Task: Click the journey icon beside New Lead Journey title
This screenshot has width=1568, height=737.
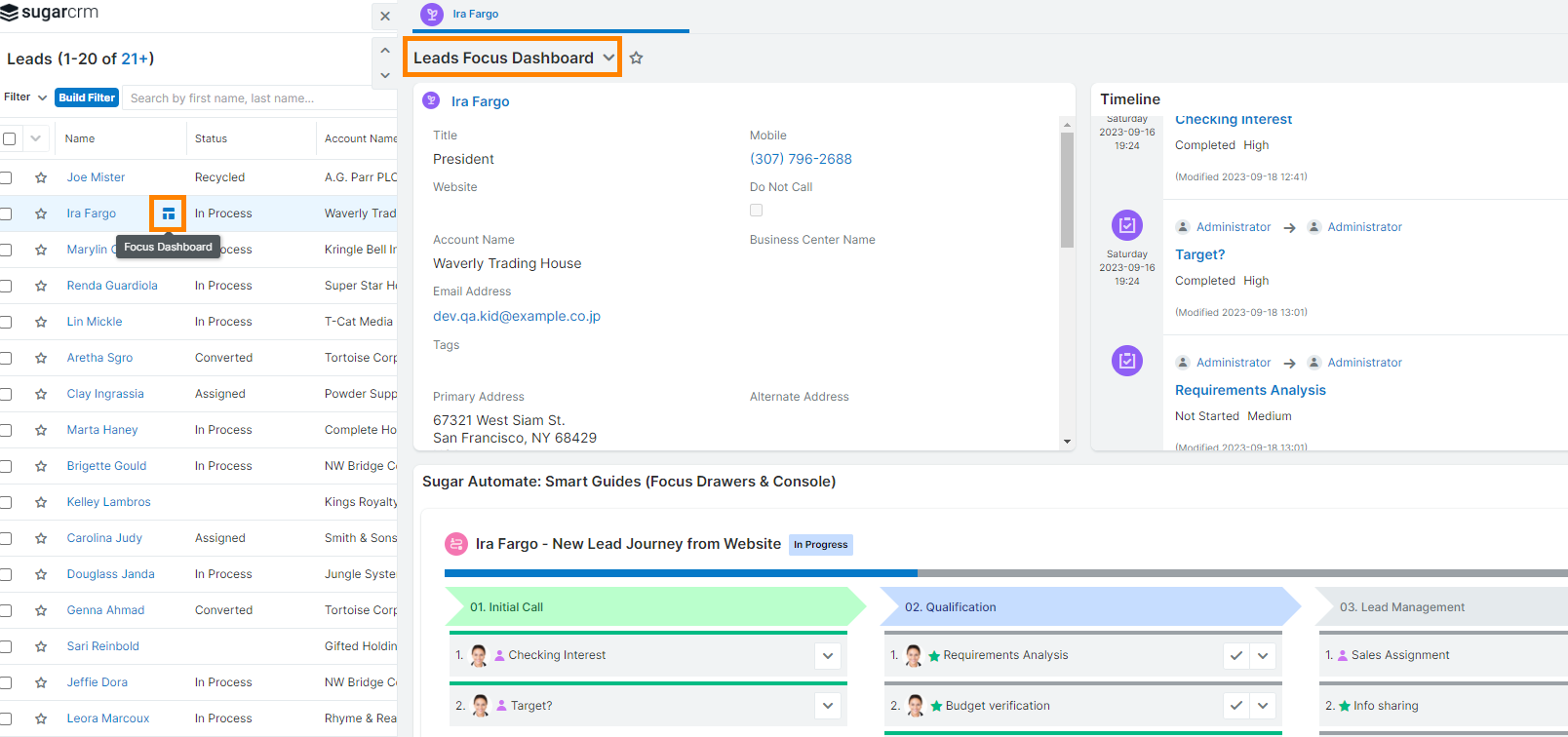Action: (x=455, y=544)
